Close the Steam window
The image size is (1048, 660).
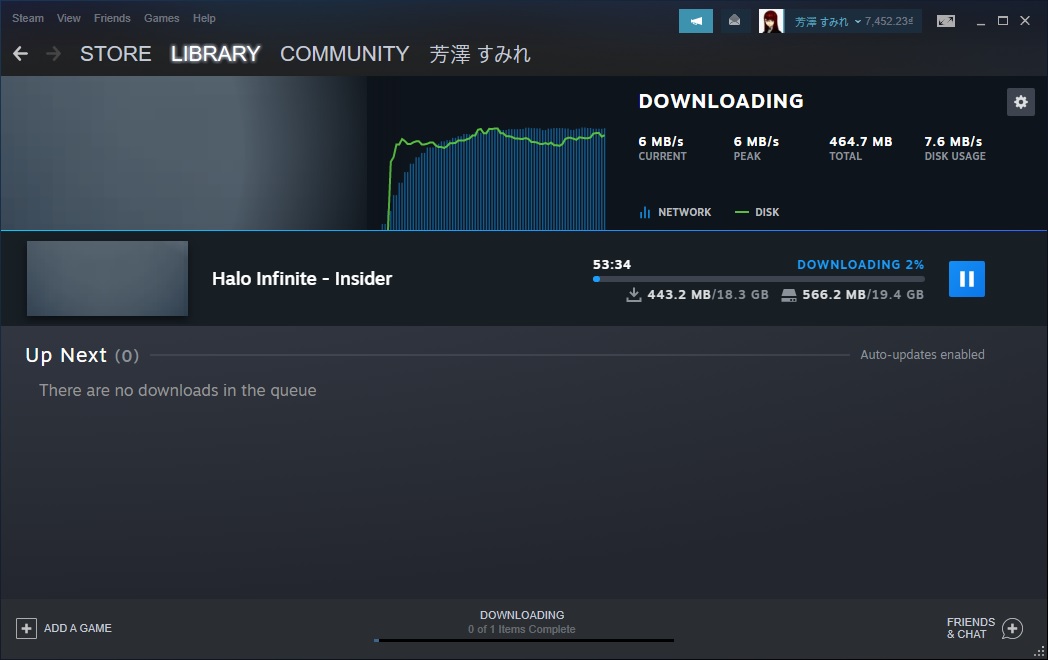click(1025, 21)
